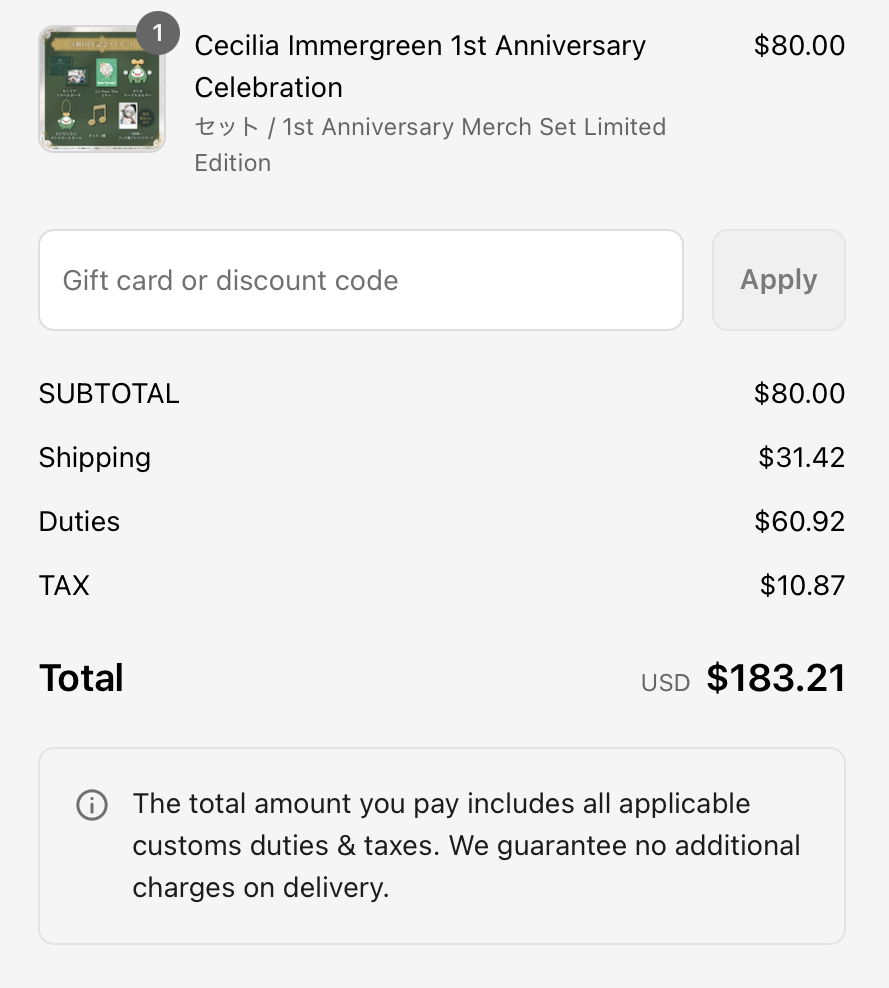This screenshot has height=988, width=889.
Task: Click the quantity badge showing 1
Action: pos(157,34)
